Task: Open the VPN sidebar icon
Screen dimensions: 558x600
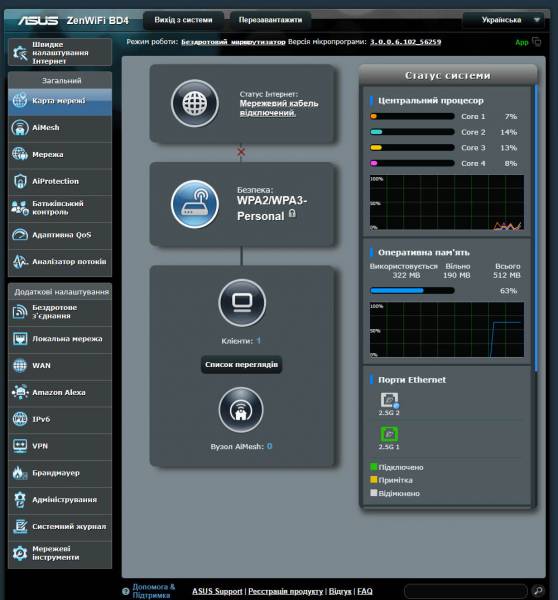Action: (x=20, y=446)
